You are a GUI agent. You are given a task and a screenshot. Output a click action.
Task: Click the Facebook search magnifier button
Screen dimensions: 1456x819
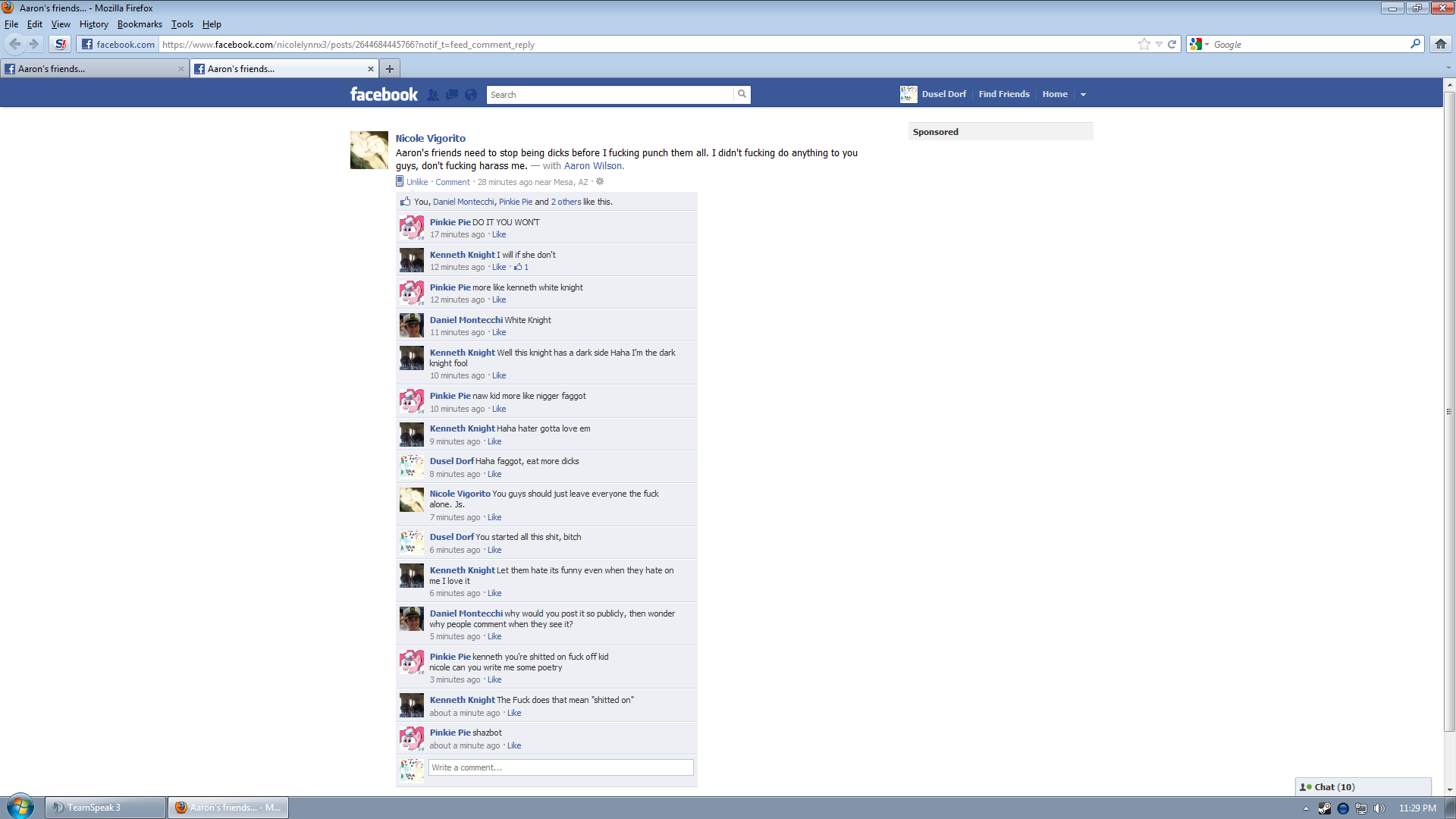tap(742, 94)
